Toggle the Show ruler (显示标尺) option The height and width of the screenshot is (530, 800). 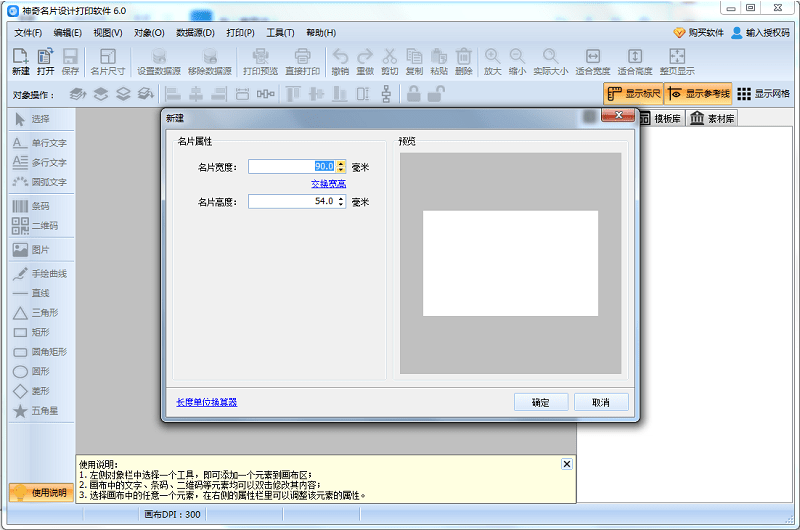(x=633, y=94)
